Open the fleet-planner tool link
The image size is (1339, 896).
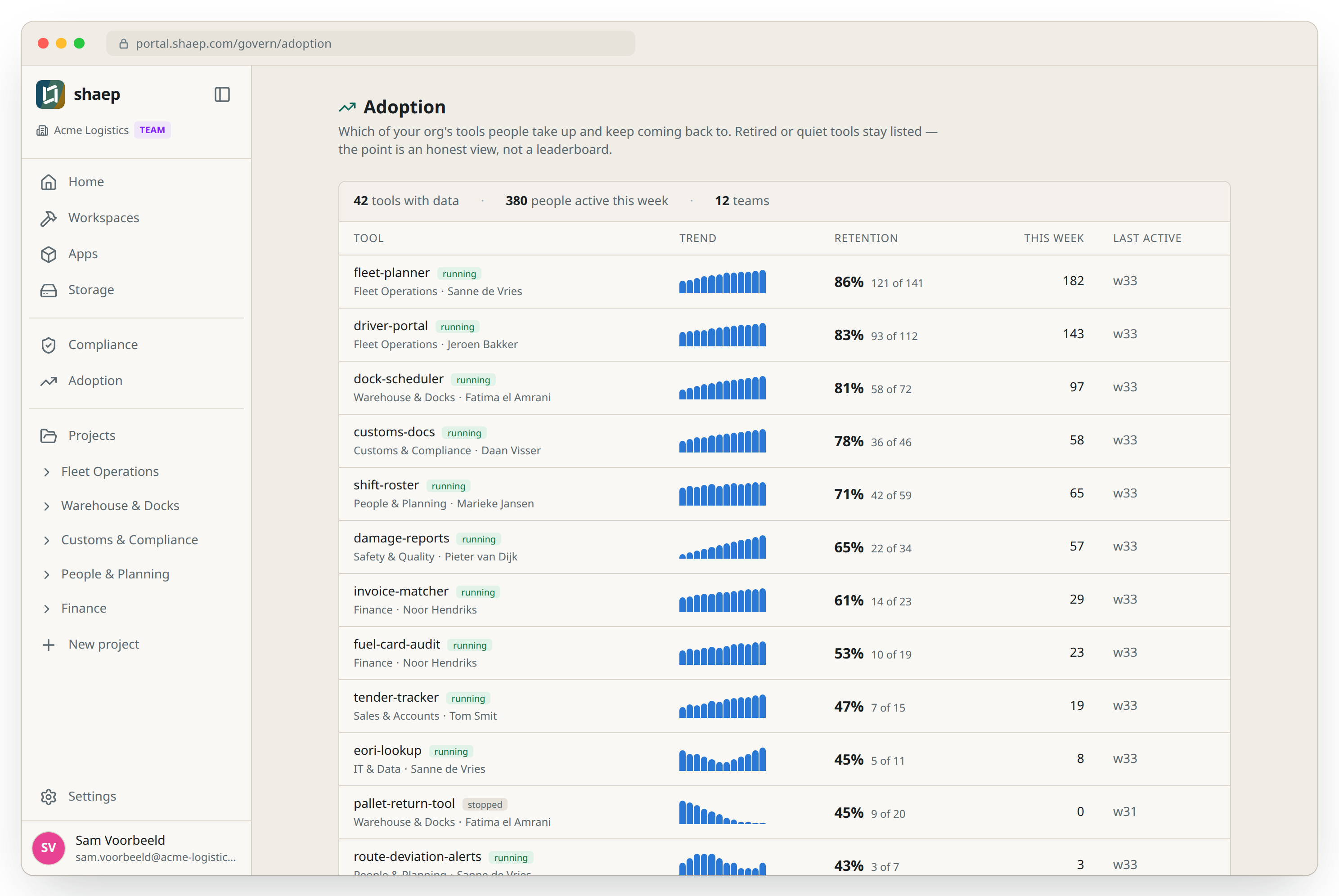pos(391,273)
